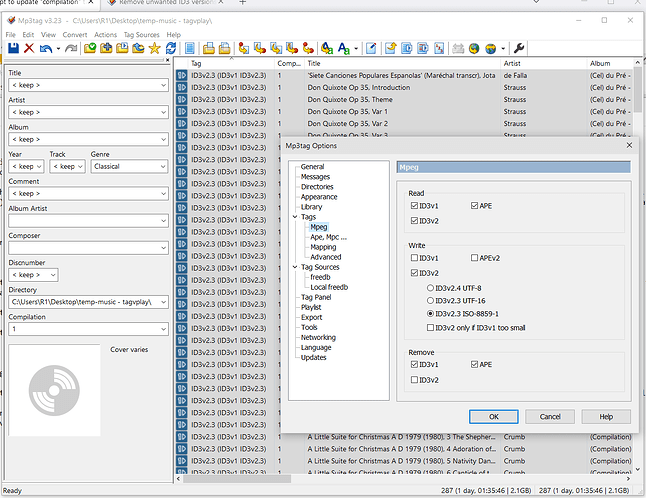The height and width of the screenshot is (500, 646).
Task: Click the second globe icon in toolbar
Action: pyautogui.click(x=490, y=48)
